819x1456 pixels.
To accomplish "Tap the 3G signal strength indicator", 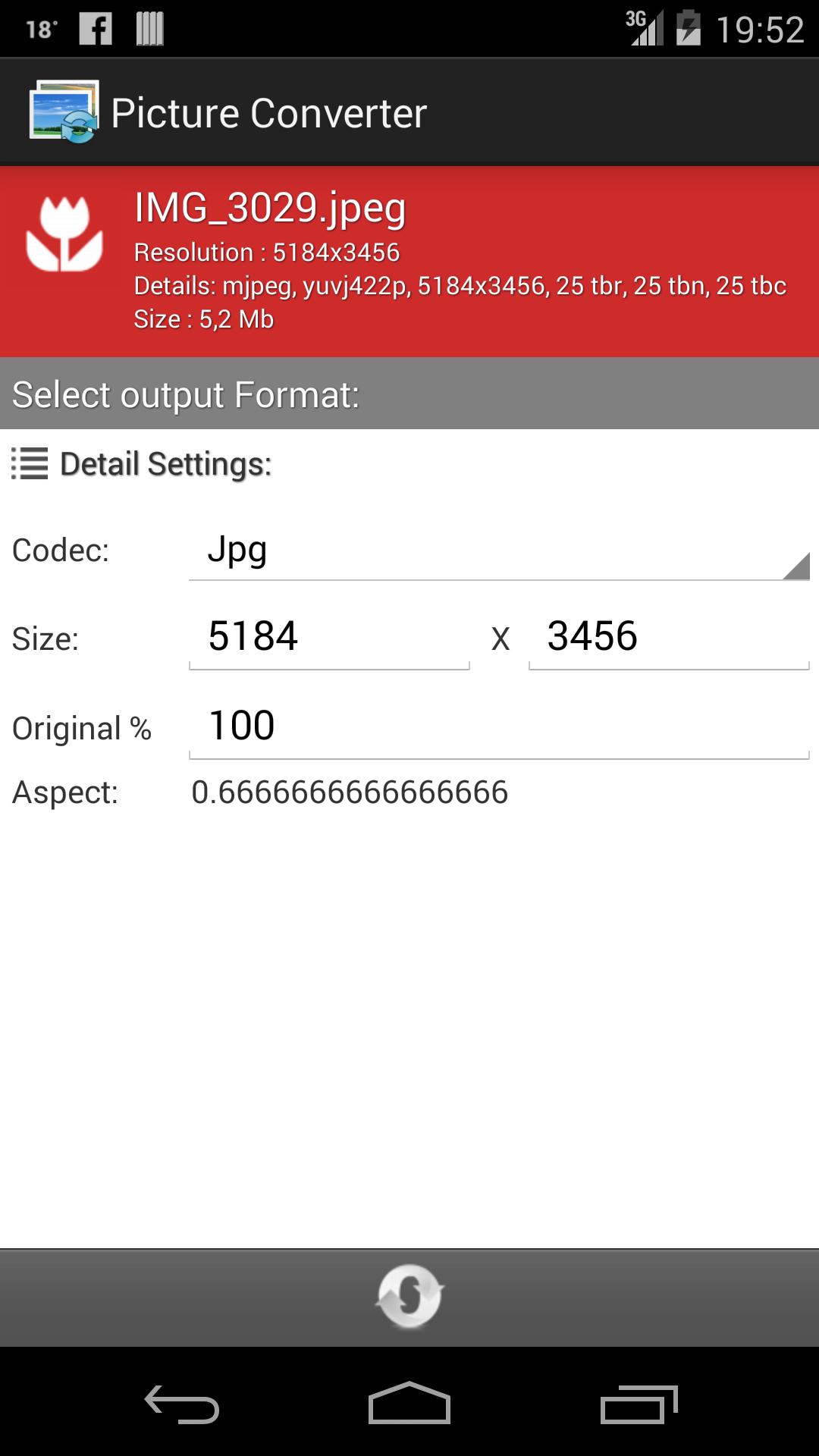I will coord(644,28).
